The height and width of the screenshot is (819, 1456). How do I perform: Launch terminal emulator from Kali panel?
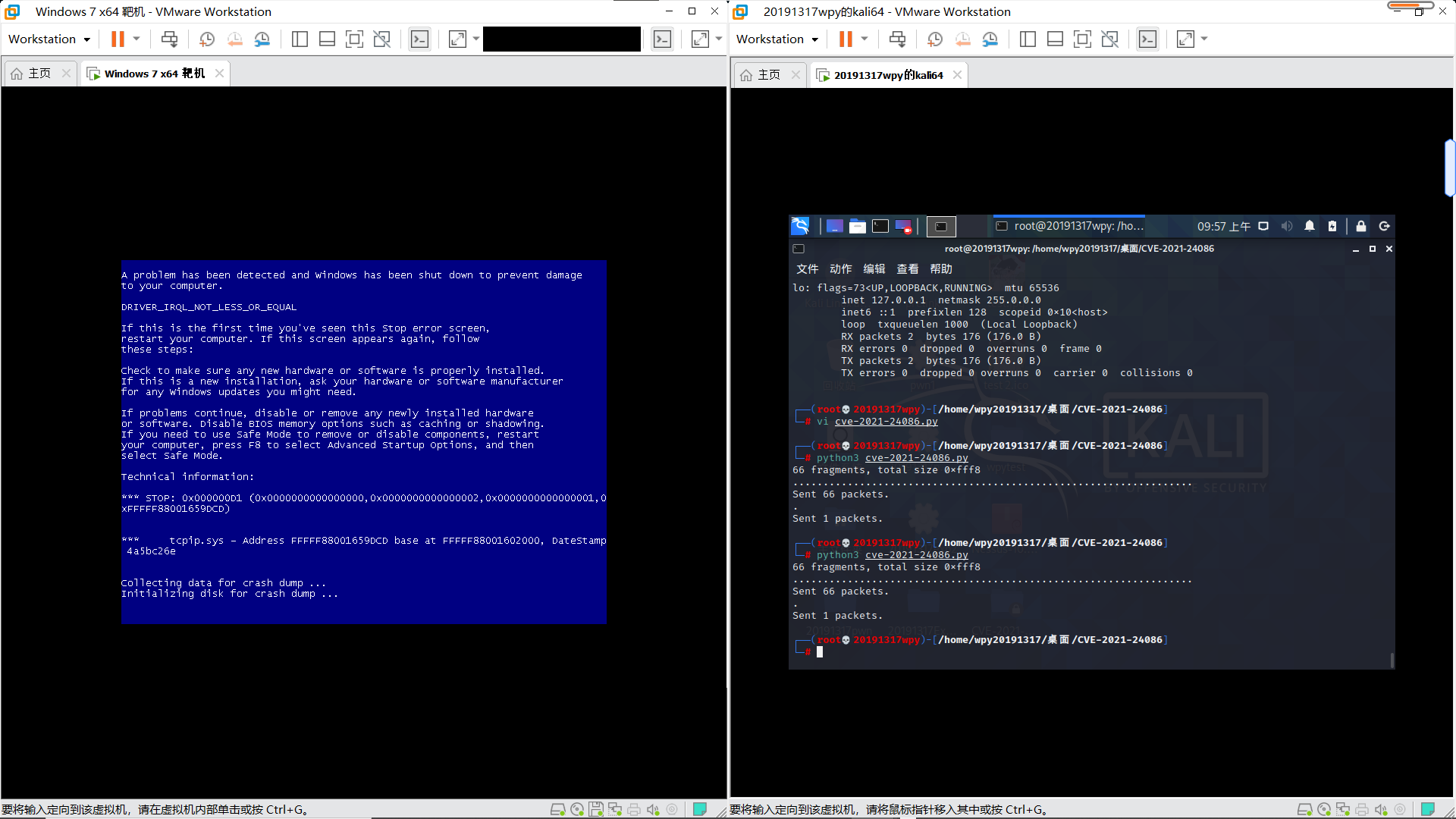coord(880,226)
